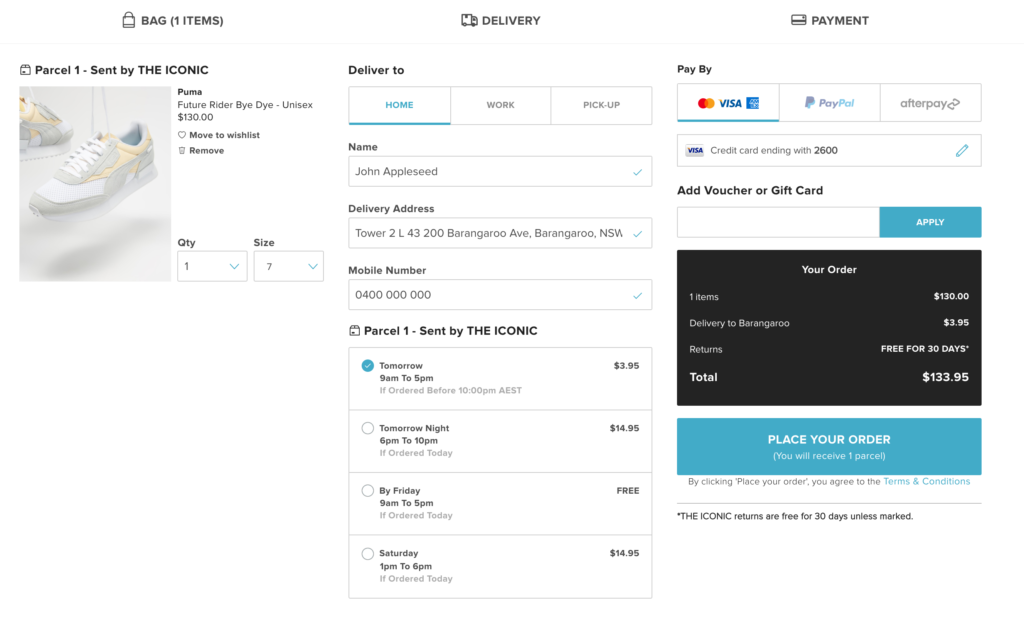Click the Name input field

pos(500,172)
